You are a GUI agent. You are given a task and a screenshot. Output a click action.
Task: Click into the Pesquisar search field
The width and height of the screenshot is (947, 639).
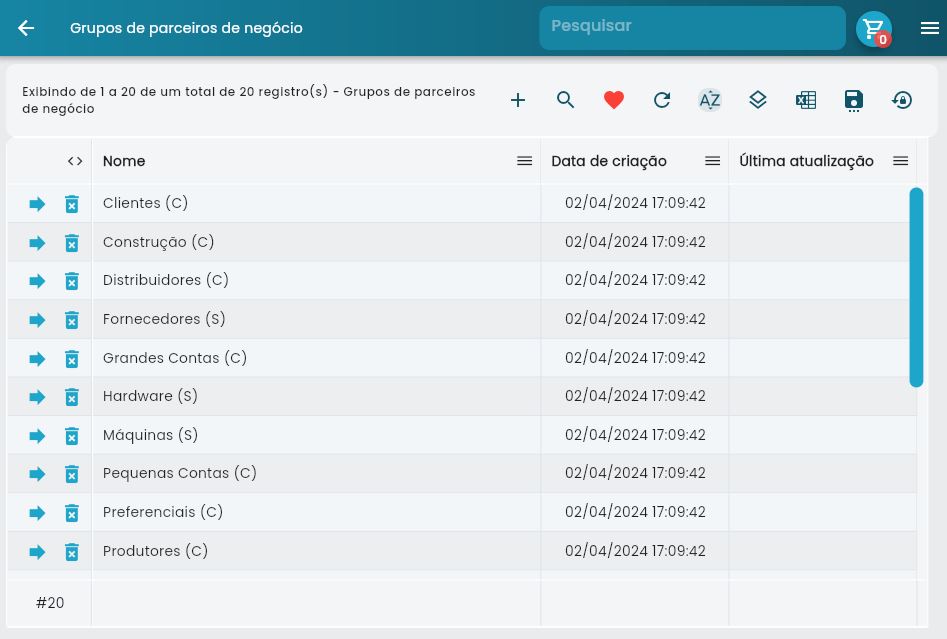coord(692,27)
